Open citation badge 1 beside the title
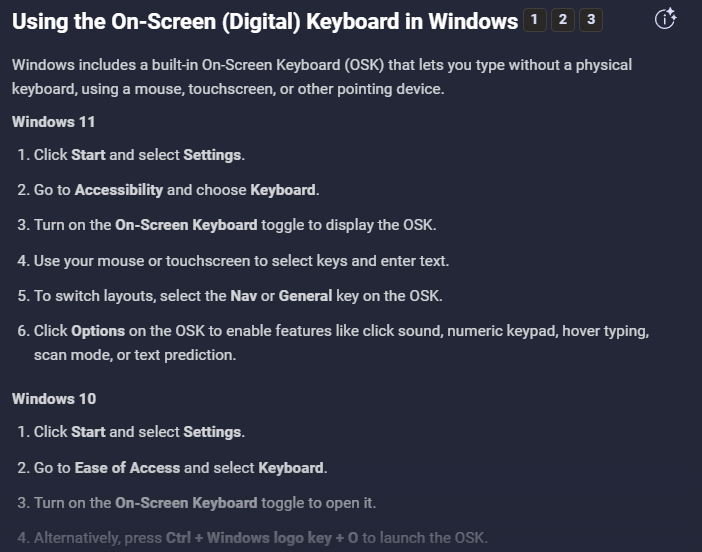This screenshot has height=552, width=702. point(535,20)
